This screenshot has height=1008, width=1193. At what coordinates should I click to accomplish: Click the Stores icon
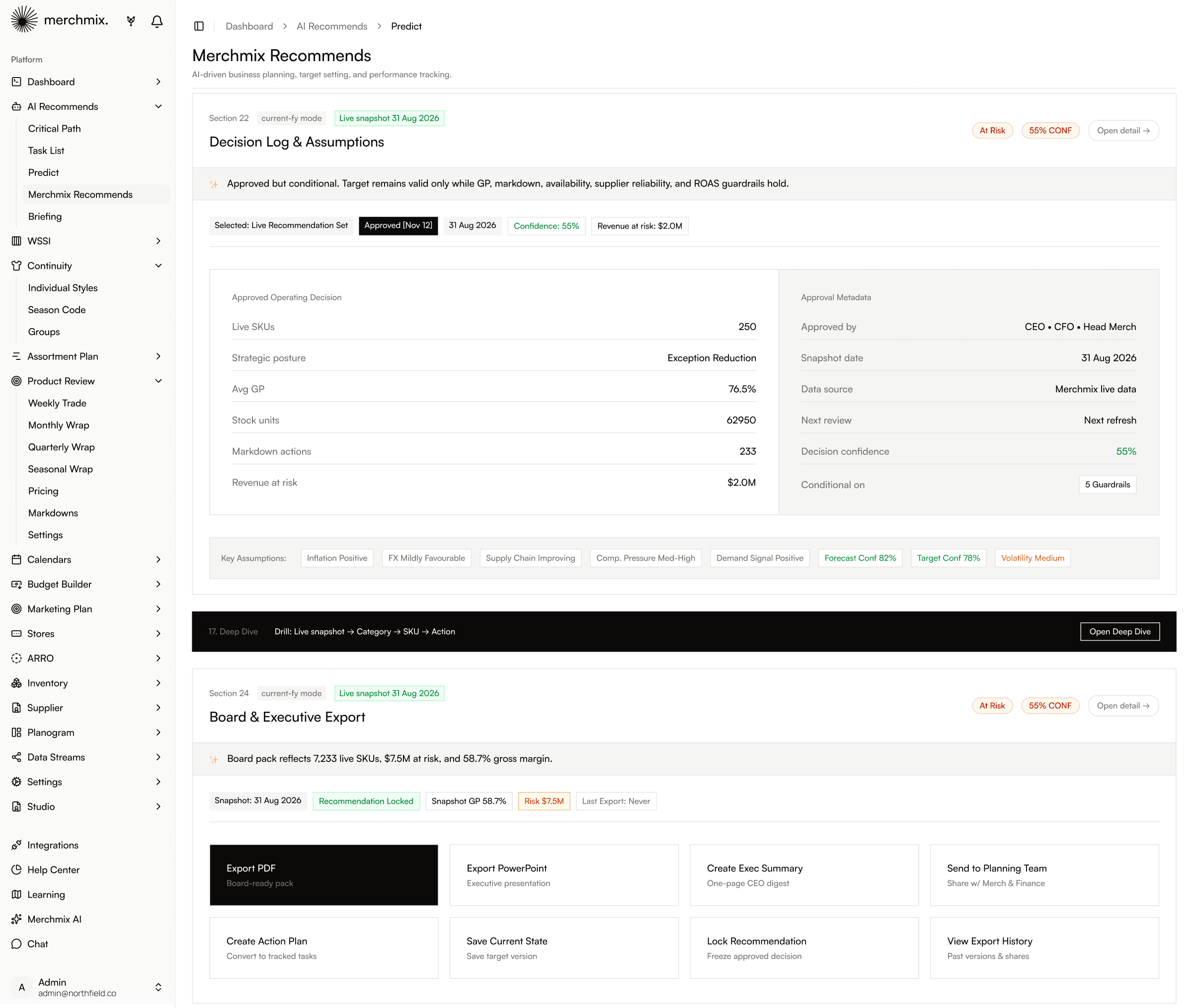click(x=16, y=634)
